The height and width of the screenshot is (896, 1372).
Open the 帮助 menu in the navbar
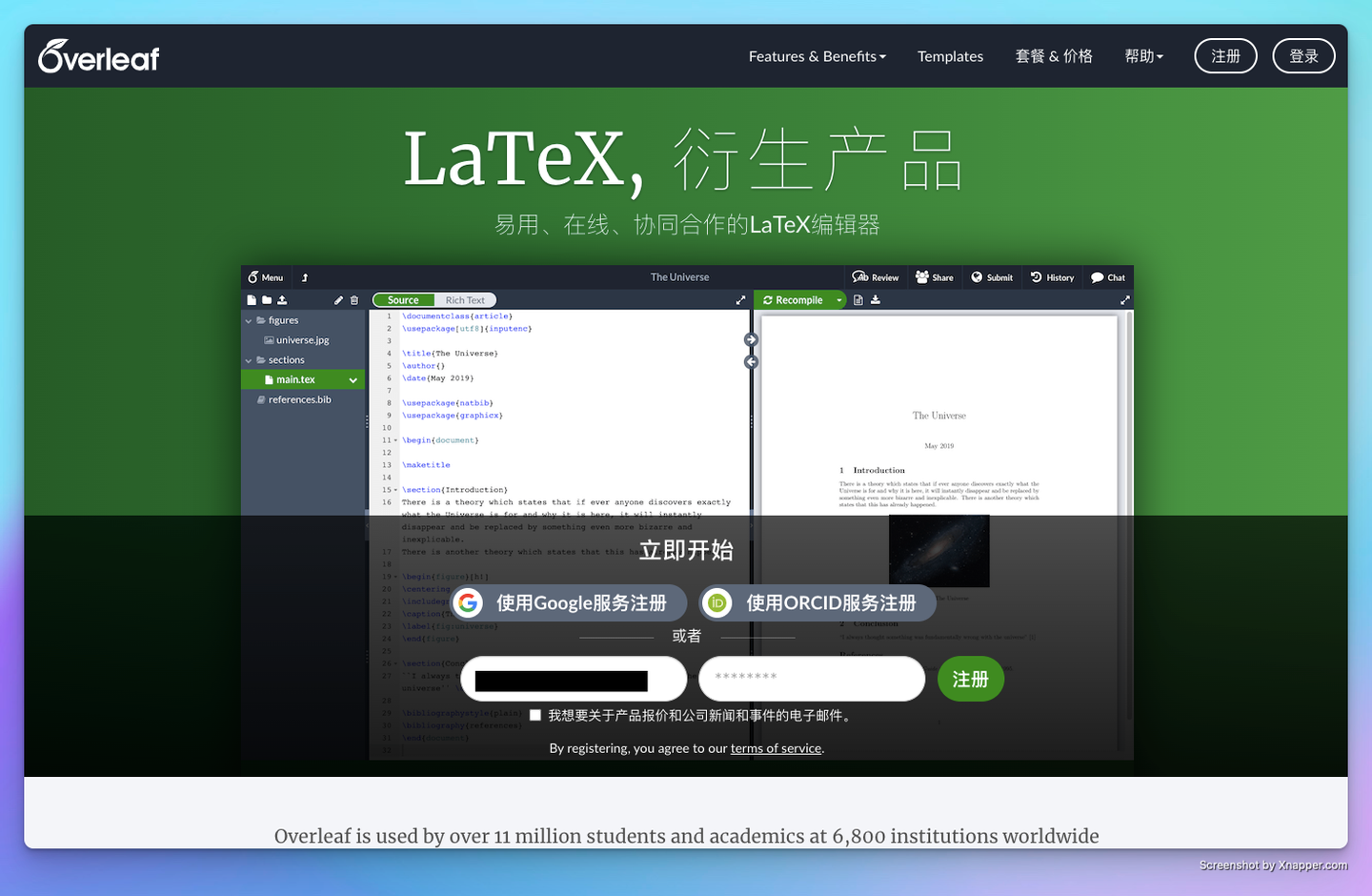1142,56
